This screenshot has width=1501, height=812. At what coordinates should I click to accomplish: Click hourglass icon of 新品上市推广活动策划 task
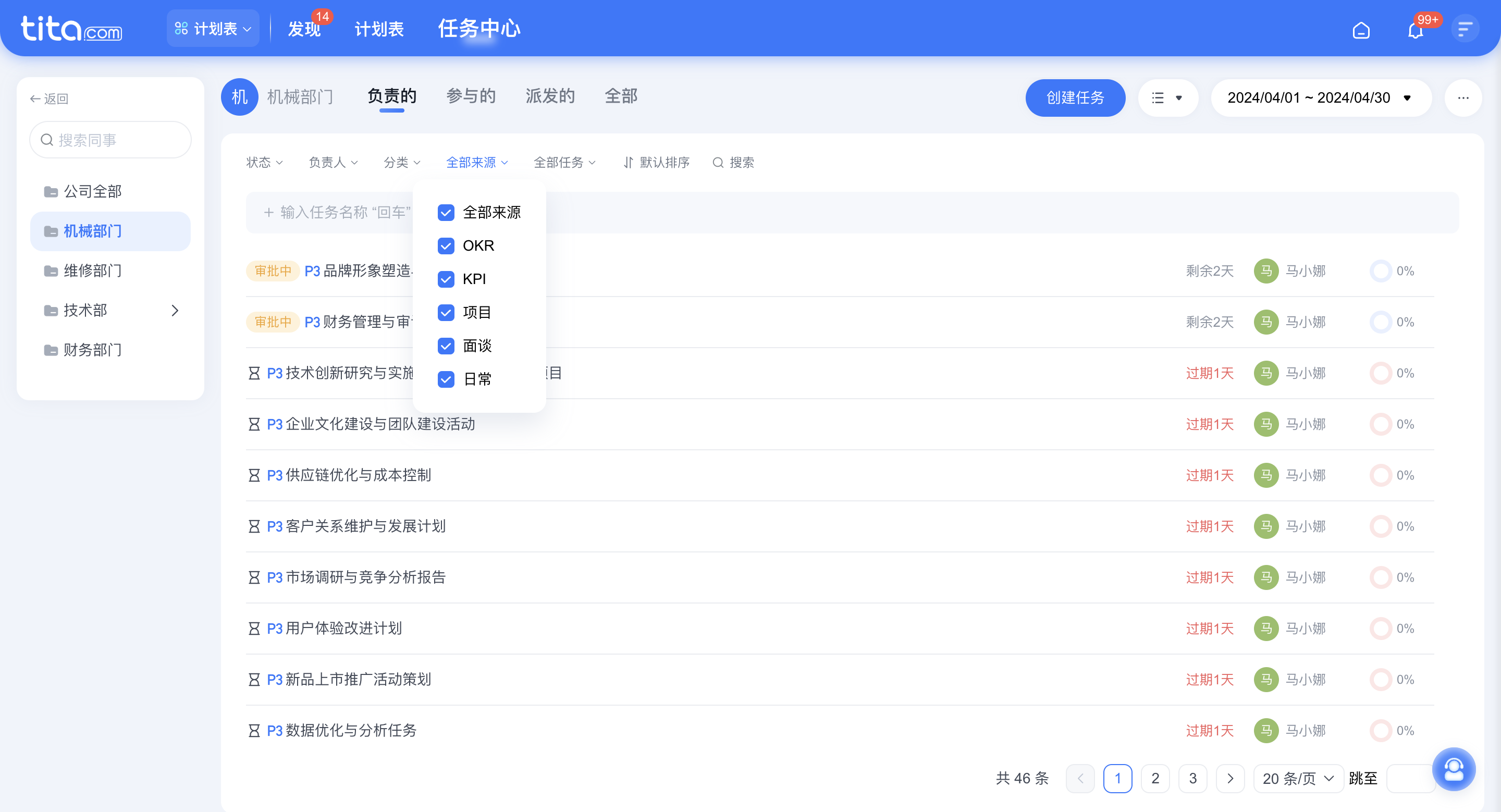point(254,680)
